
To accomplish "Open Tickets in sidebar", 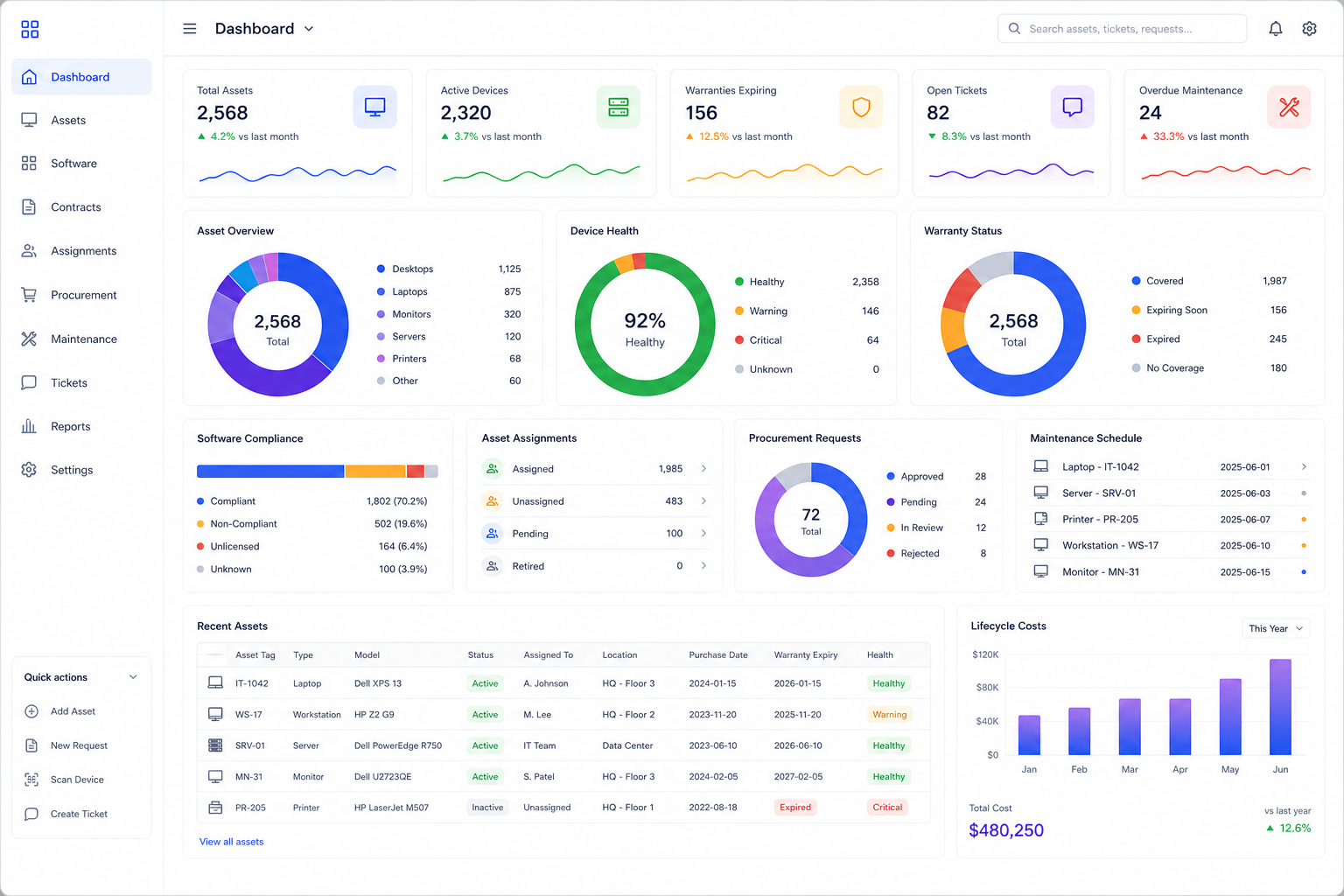I will (x=81, y=382).
